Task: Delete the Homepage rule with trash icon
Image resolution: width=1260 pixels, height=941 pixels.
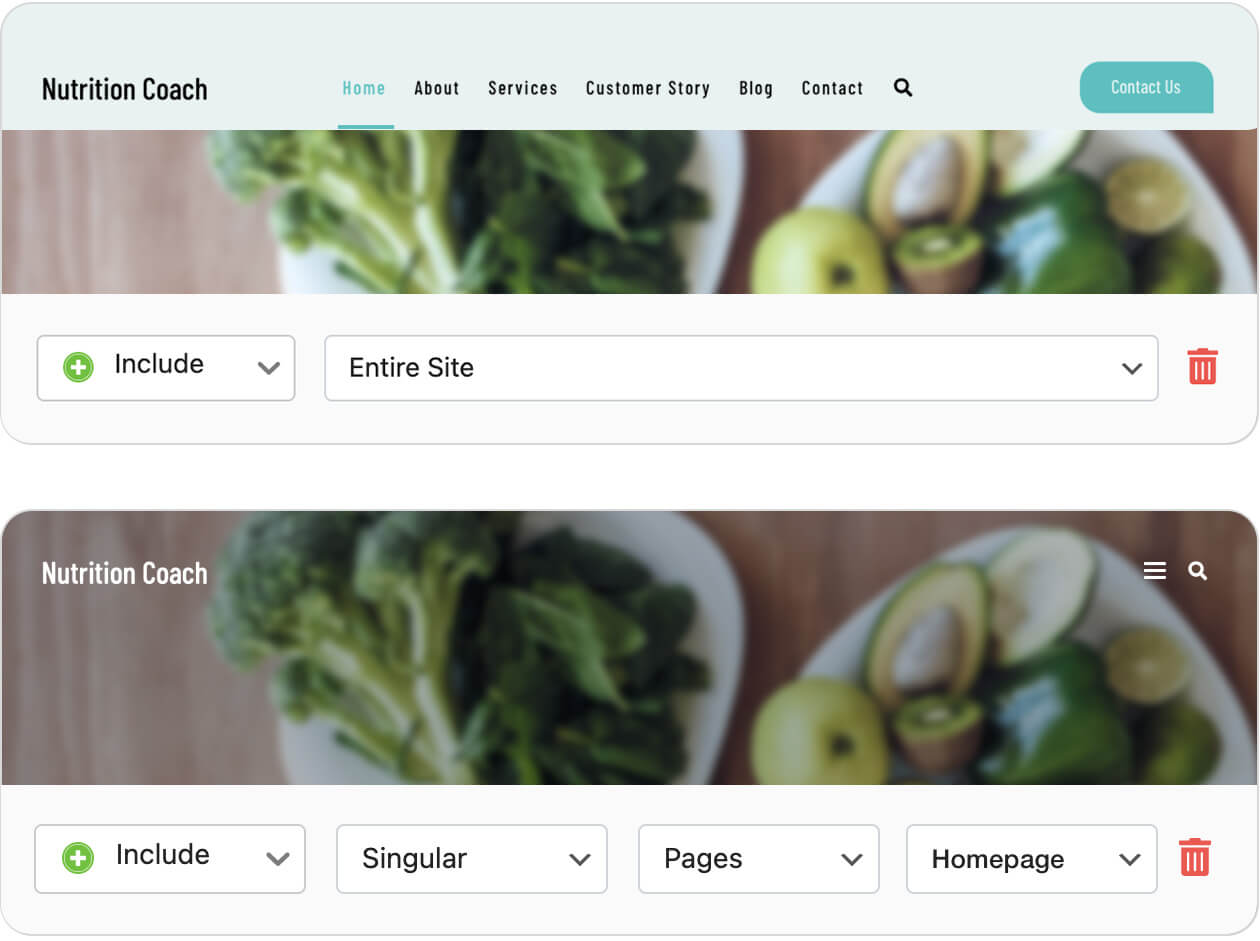Action: pos(1195,857)
